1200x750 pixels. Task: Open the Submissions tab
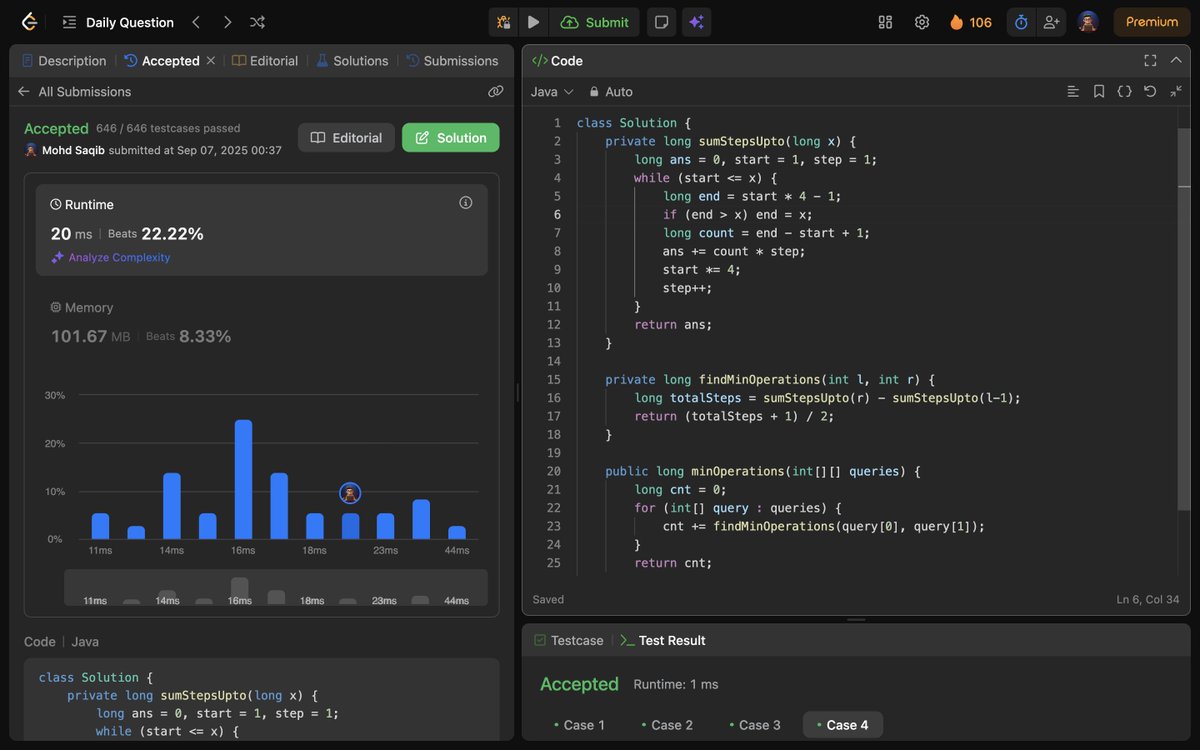pyautogui.click(x=452, y=61)
